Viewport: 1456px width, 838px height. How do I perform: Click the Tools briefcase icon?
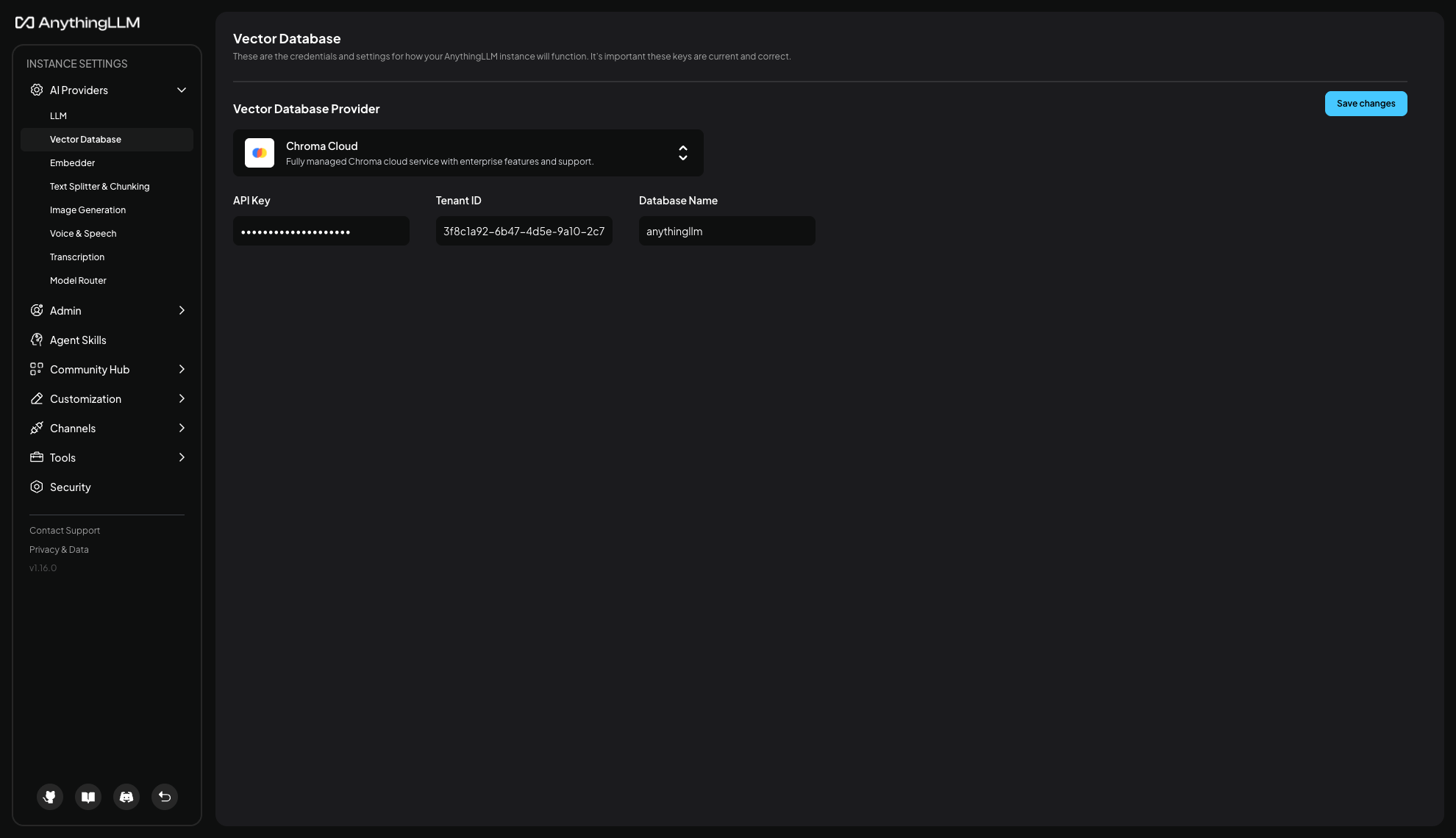(x=37, y=457)
